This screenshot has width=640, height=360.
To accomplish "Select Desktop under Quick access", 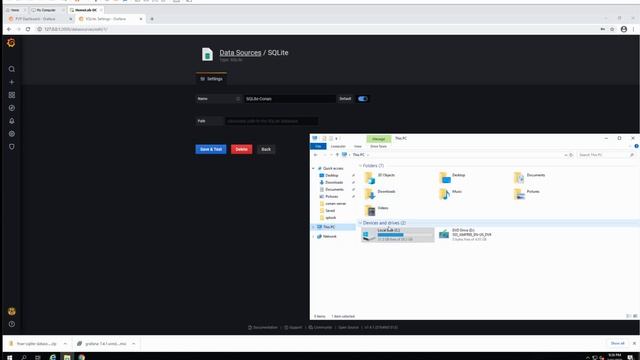I will click(331, 176).
